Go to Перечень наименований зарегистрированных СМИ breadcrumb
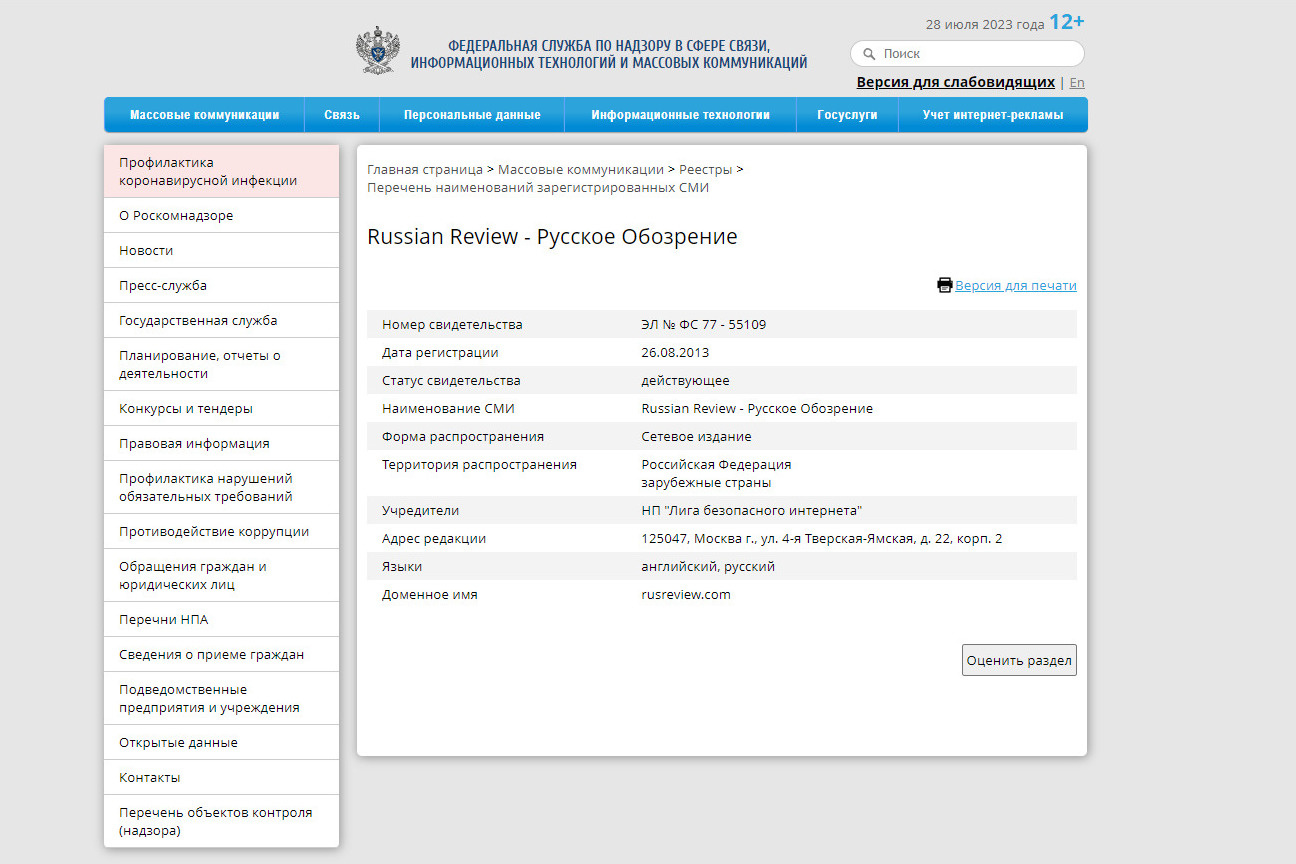Screen dimensions: 1296x864 point(538,187)
